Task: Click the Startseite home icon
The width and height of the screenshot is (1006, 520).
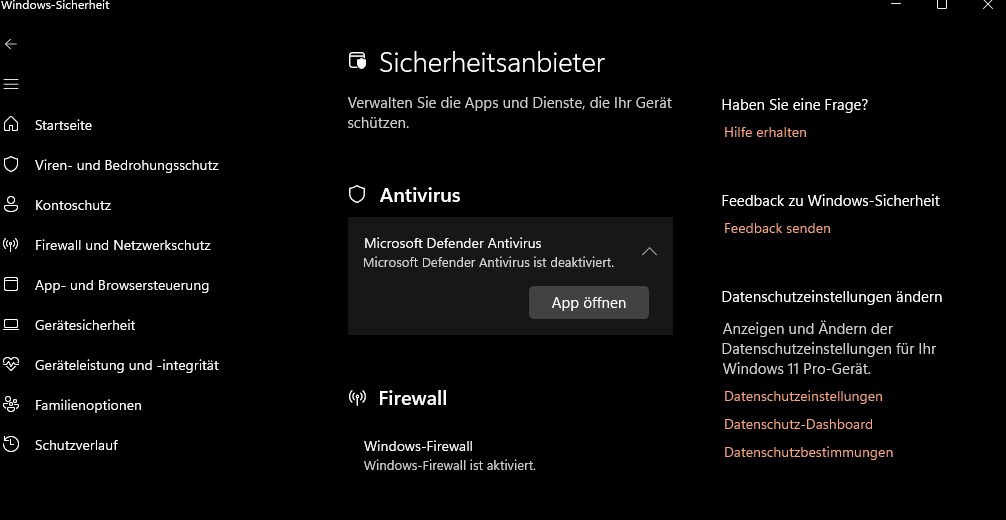Action: click(x=11, y=125)
